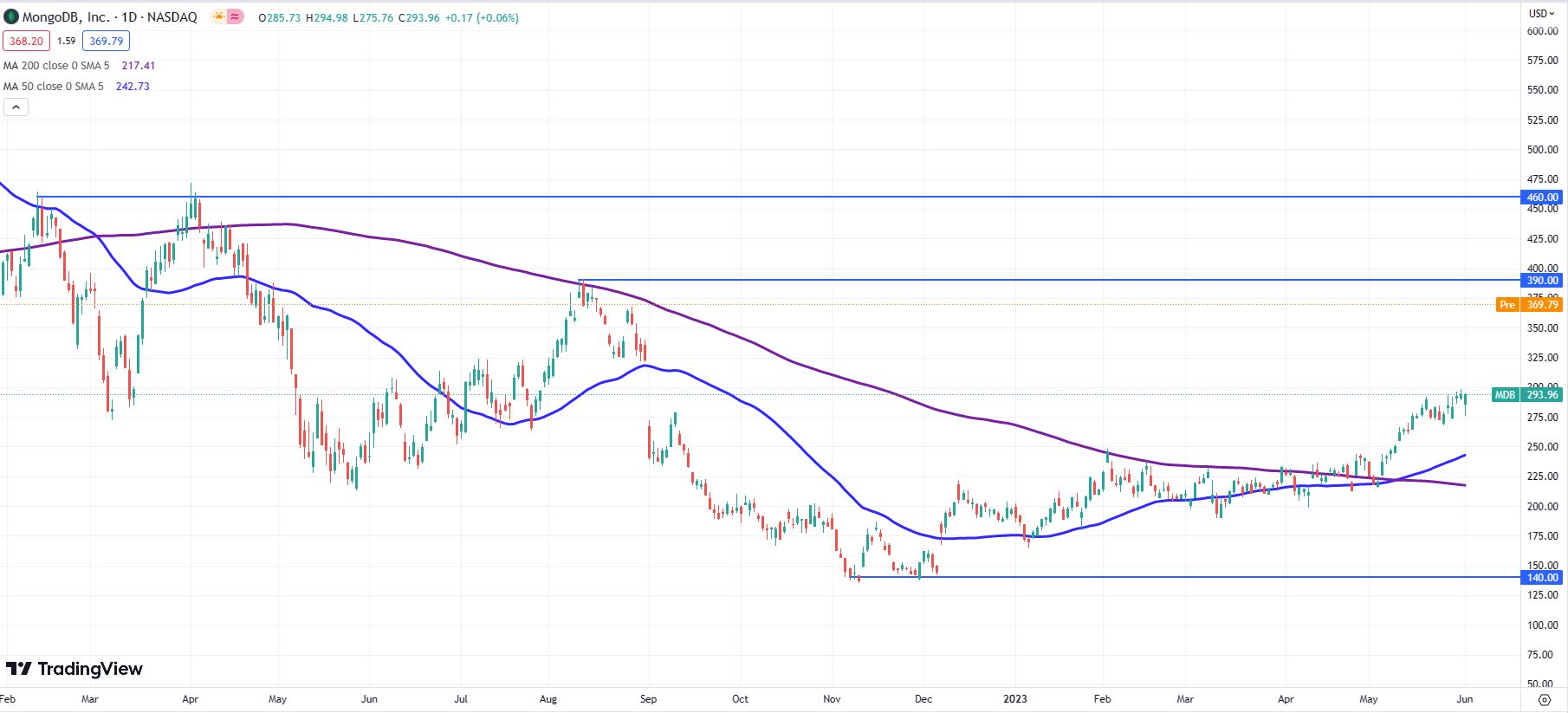1568x713 pixels.
Task: Click the 460.00 horizontal line price label
Action: click(1542, 198)
